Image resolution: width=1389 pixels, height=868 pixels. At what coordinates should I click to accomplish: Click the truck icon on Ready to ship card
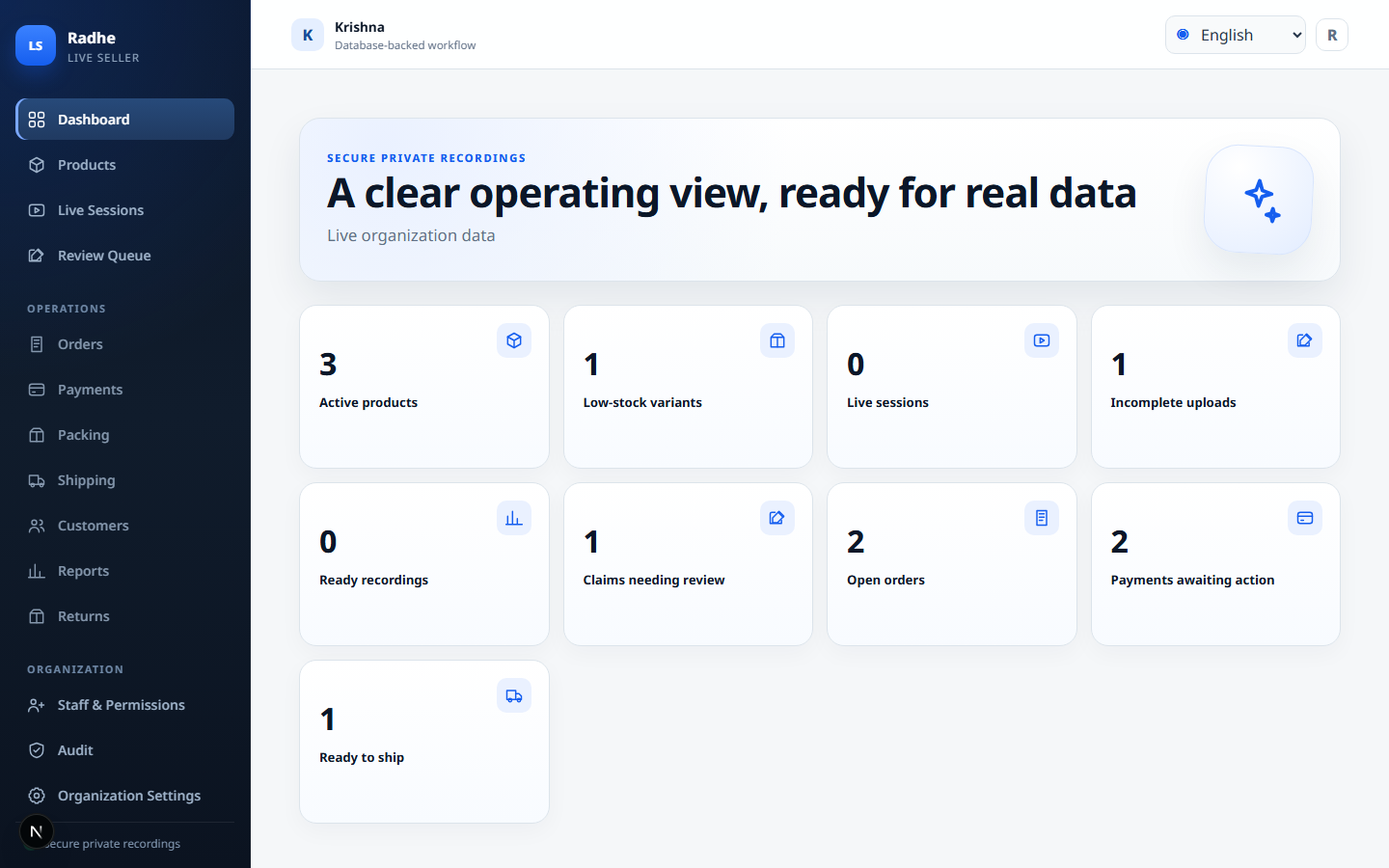coord(514,695)
